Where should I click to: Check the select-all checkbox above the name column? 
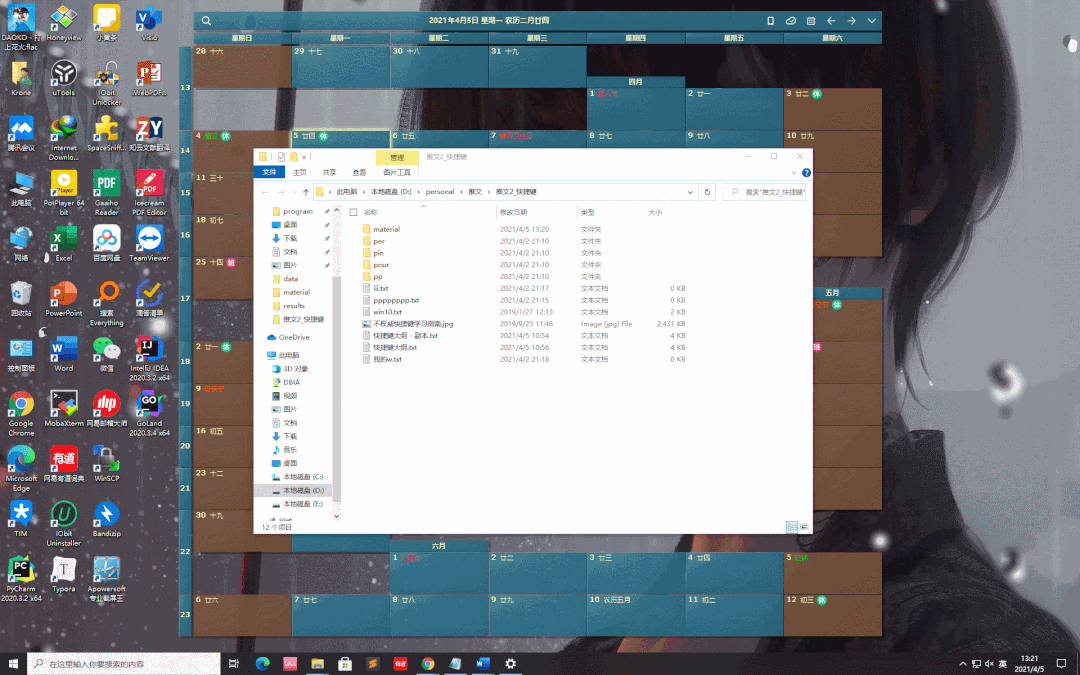click(352, 212)
